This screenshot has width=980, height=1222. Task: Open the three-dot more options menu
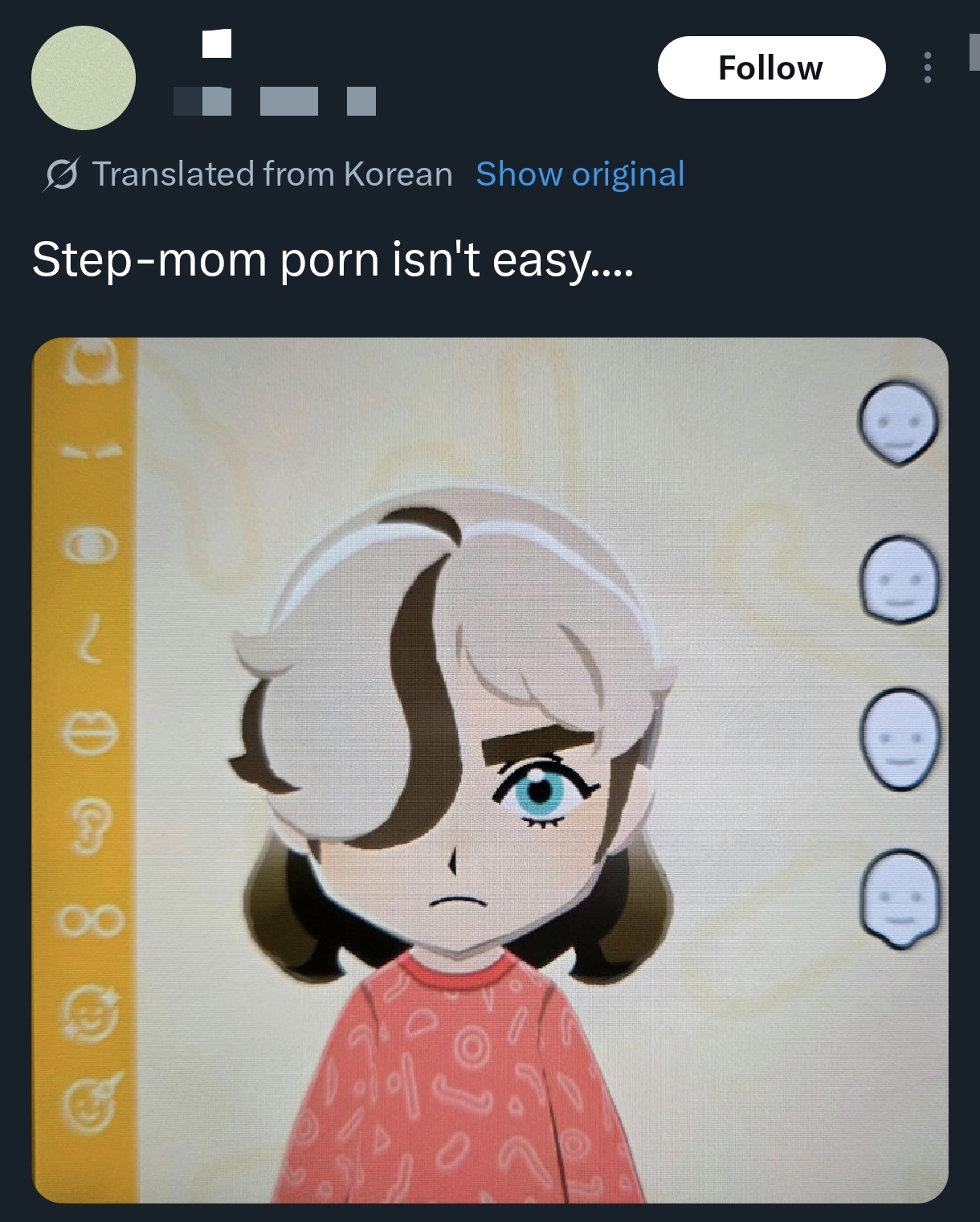(928, 67)
